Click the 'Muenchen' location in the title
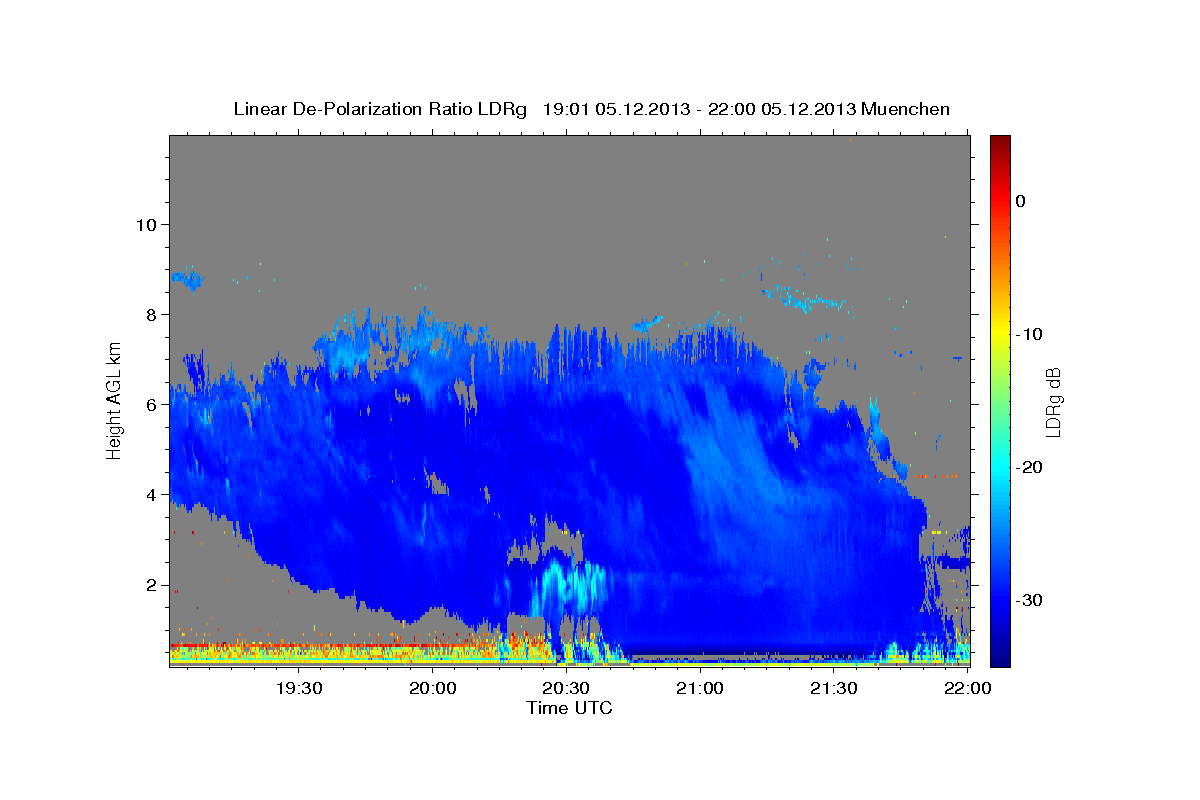This screenshot has height=800, width=1200. coord(906,109)
